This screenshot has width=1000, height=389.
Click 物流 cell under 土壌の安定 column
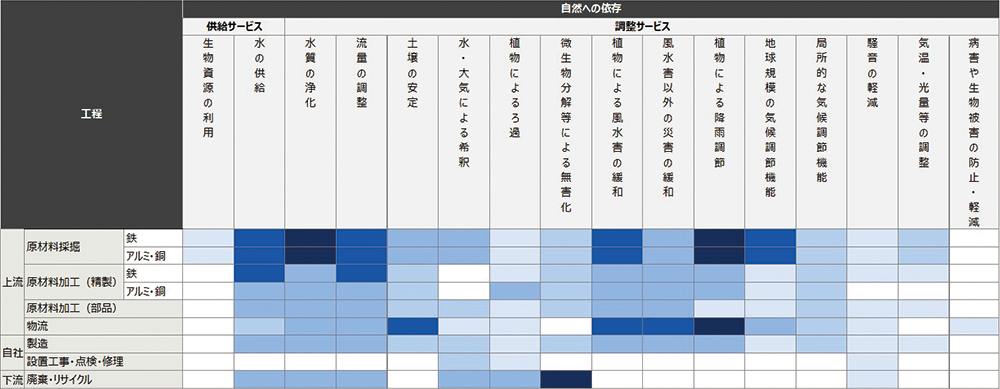click(x=413, y=327)
